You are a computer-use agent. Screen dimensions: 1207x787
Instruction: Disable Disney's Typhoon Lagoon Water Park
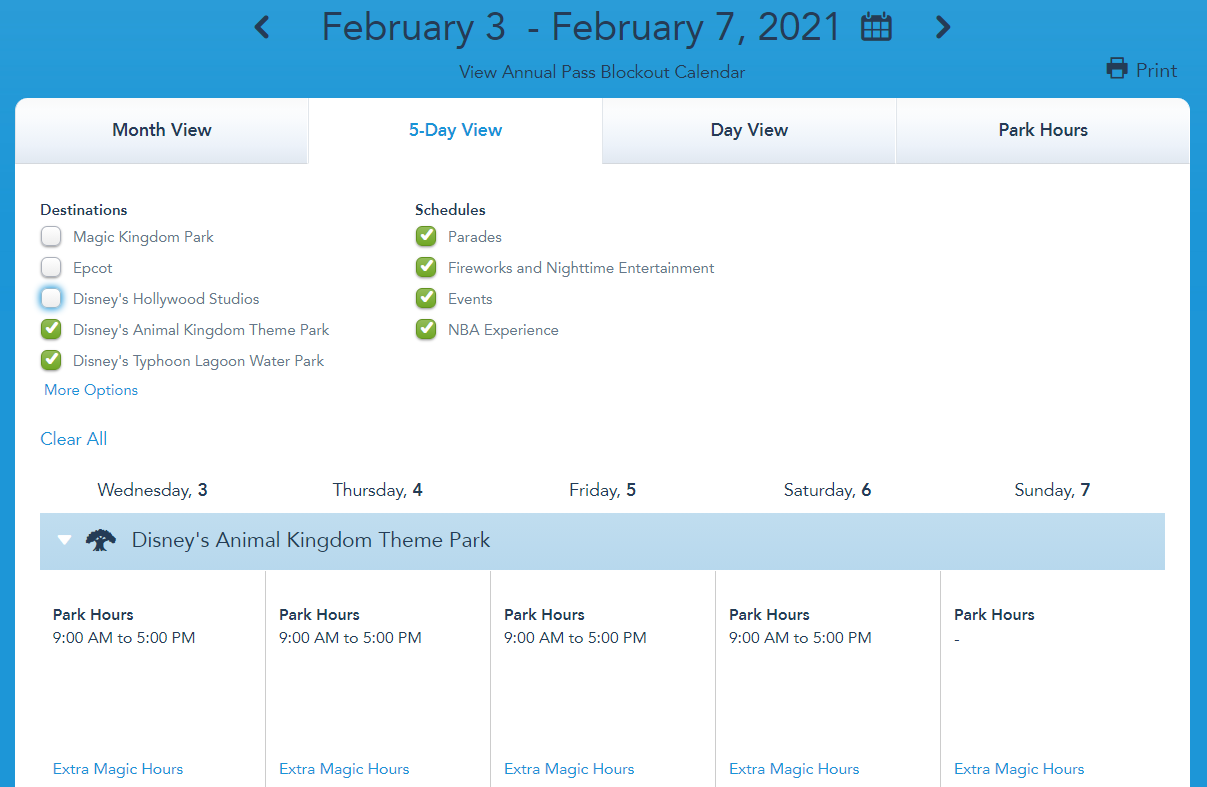[51, 361]
